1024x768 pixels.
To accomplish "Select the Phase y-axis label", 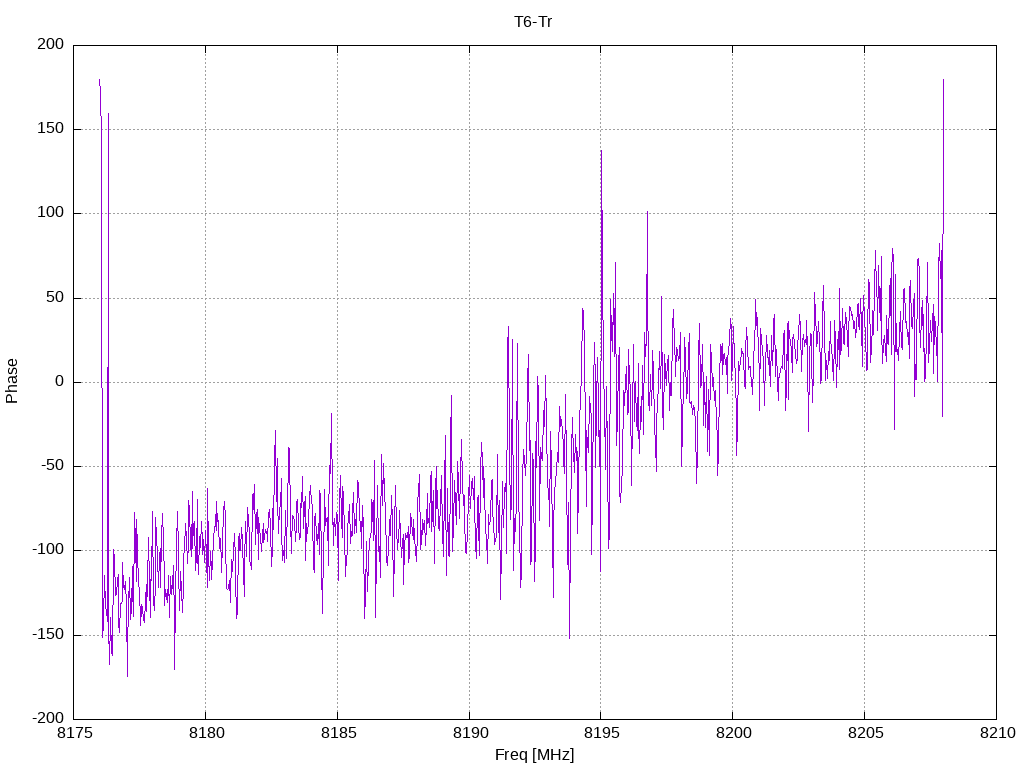I will [12, 381].
